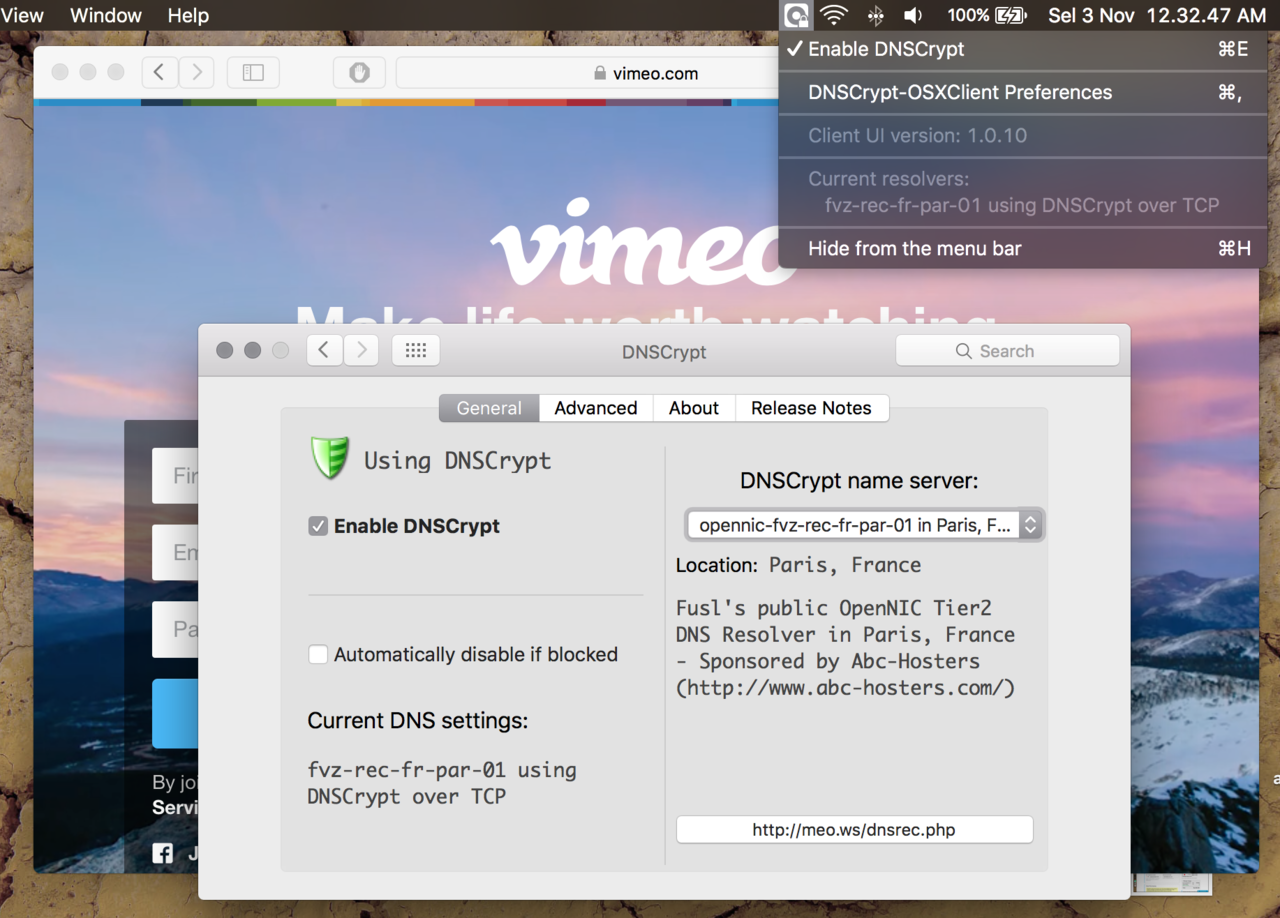Screen dimensions: 1280x918
Task: Click Safari forward button
Action: (x=196, y=72)
